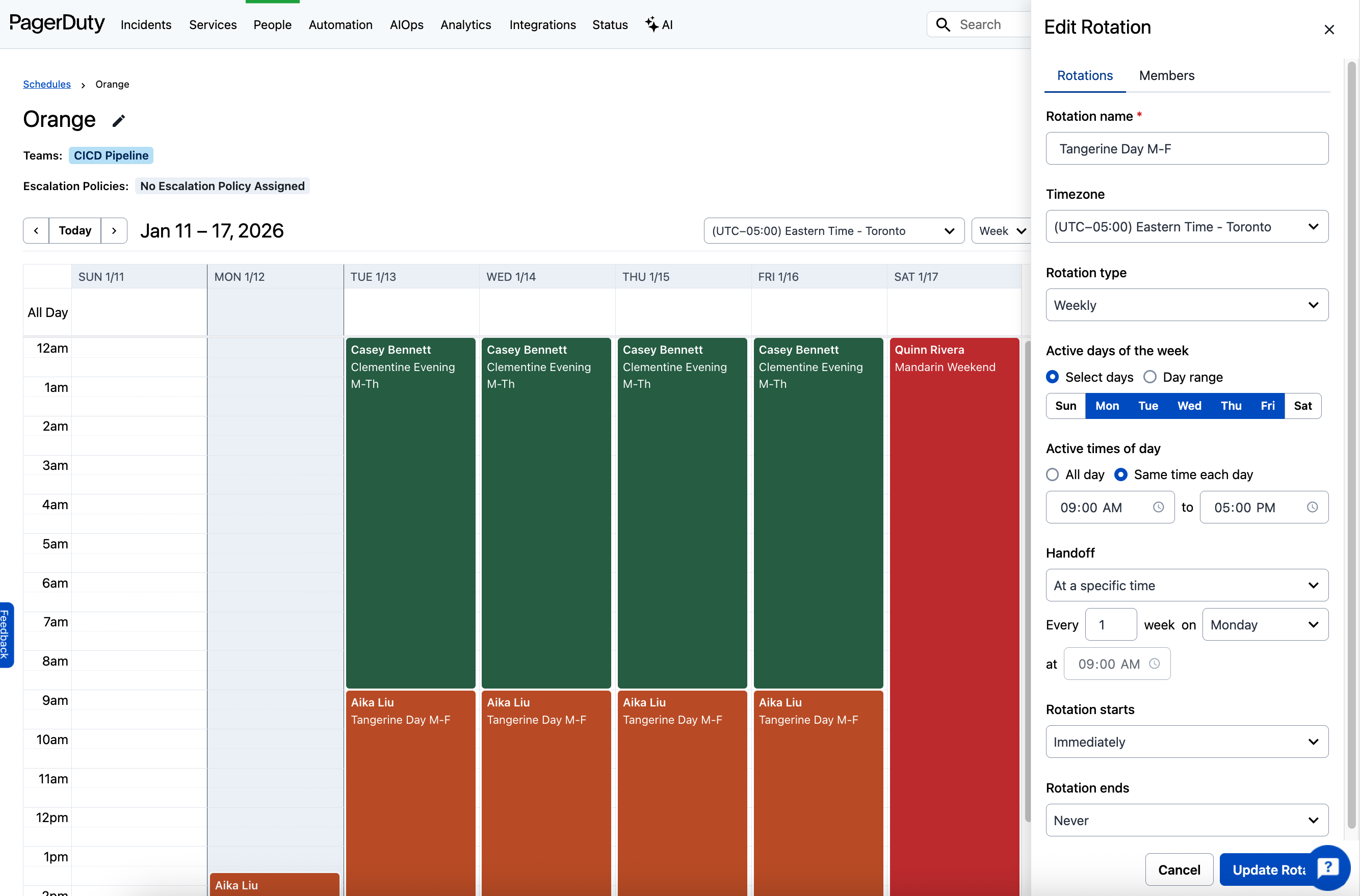Toggle Mon active day
The width and height of the screenshot is (1360, 896).
pyautogui.click(x=1107, y=406)
